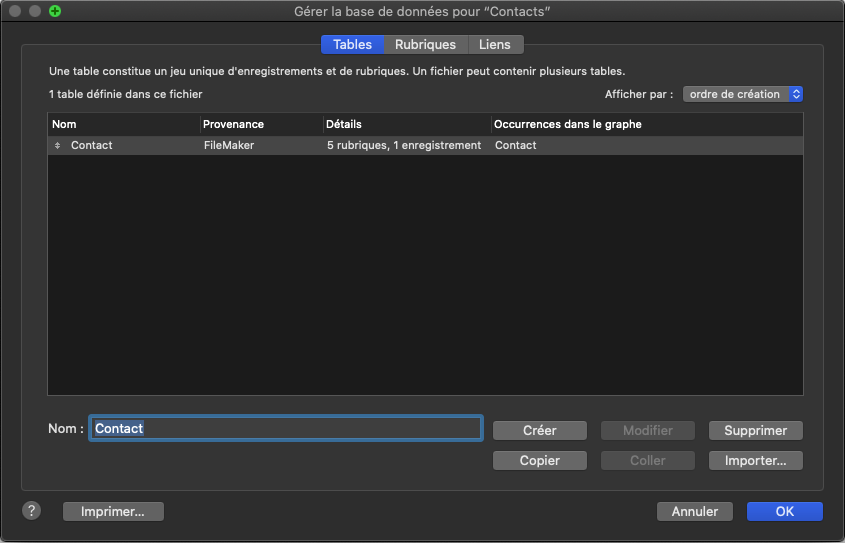The image size is (845, 543).
Task: Sort by the Nom column header
Action: [123, 124]
